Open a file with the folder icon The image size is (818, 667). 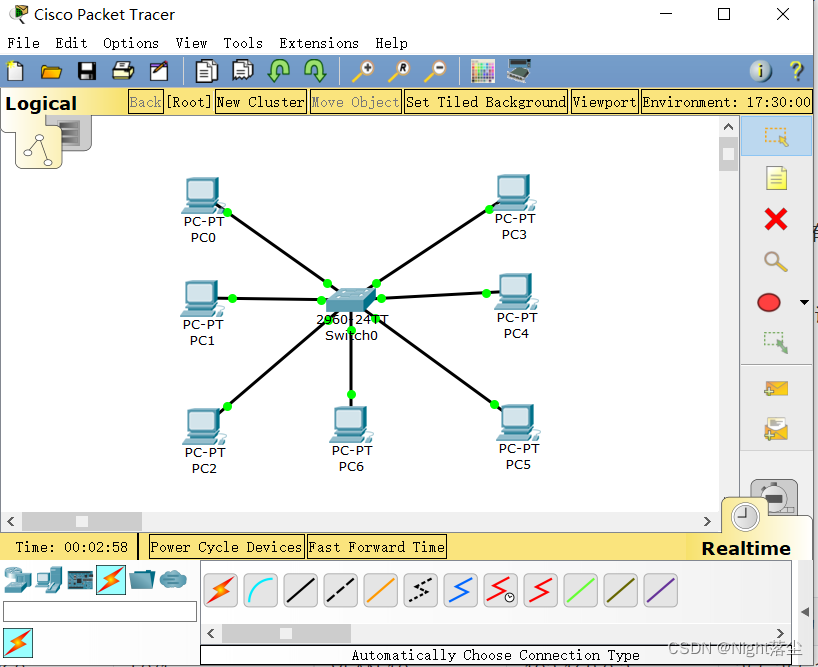tap(51, 71)
